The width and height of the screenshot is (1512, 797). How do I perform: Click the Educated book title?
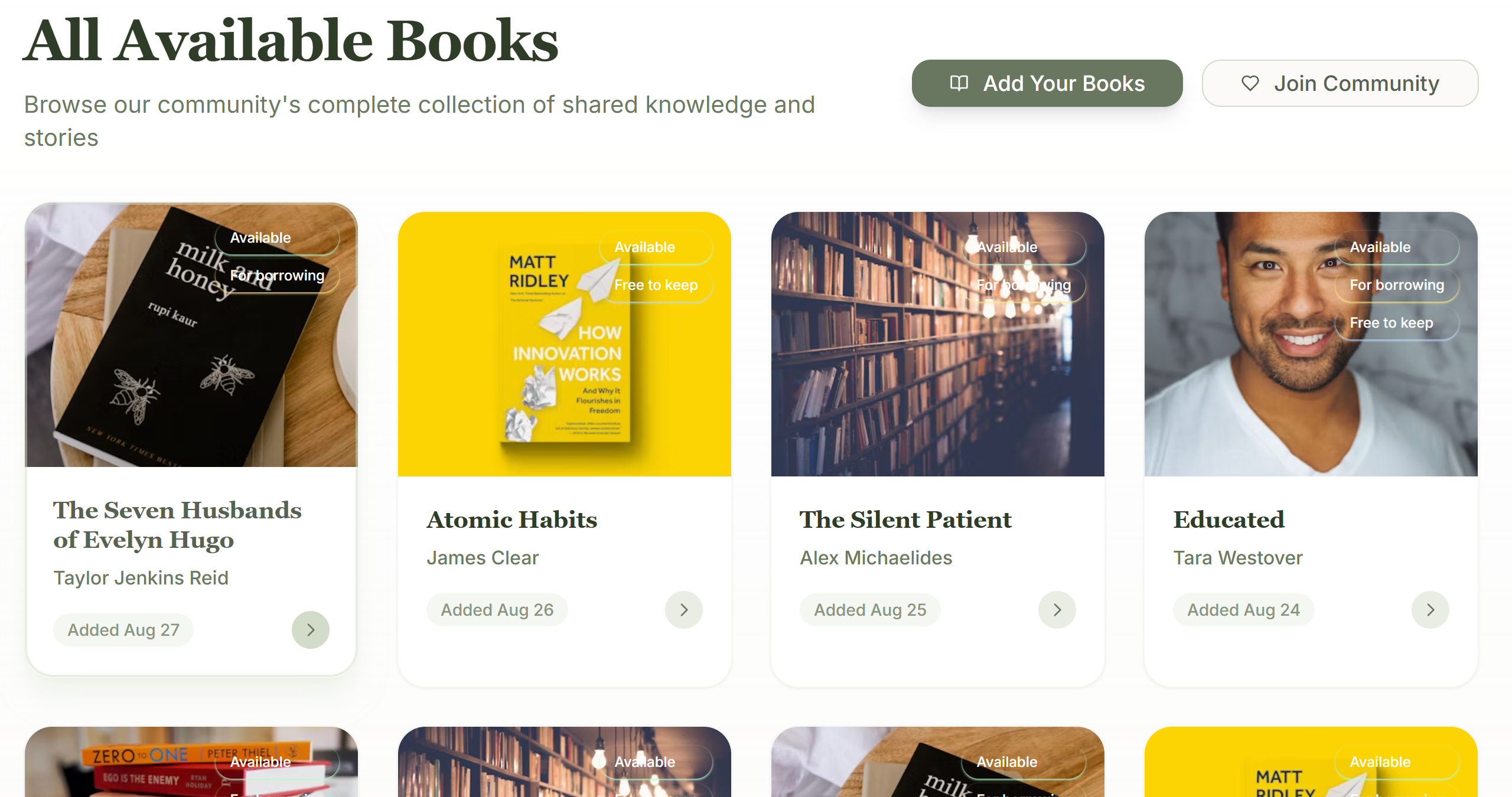(x=1228, y=520)
